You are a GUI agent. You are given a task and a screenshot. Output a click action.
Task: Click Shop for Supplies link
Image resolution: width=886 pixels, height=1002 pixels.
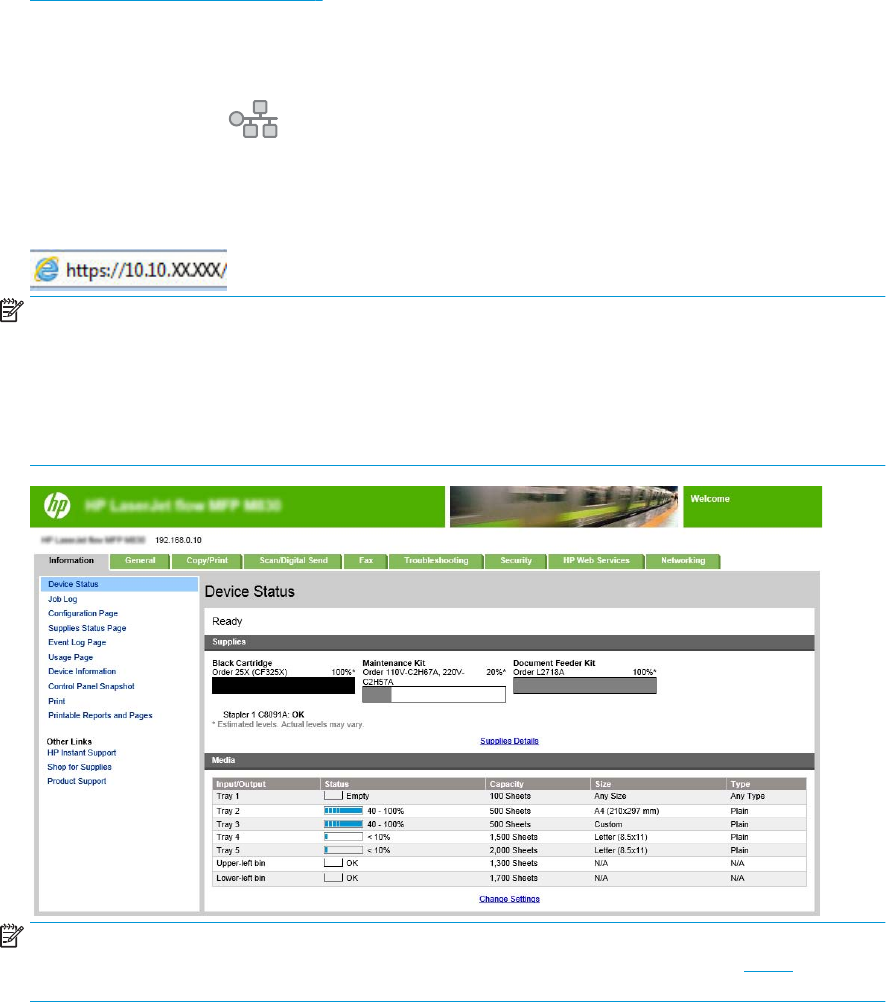click(x=79, y=767)
